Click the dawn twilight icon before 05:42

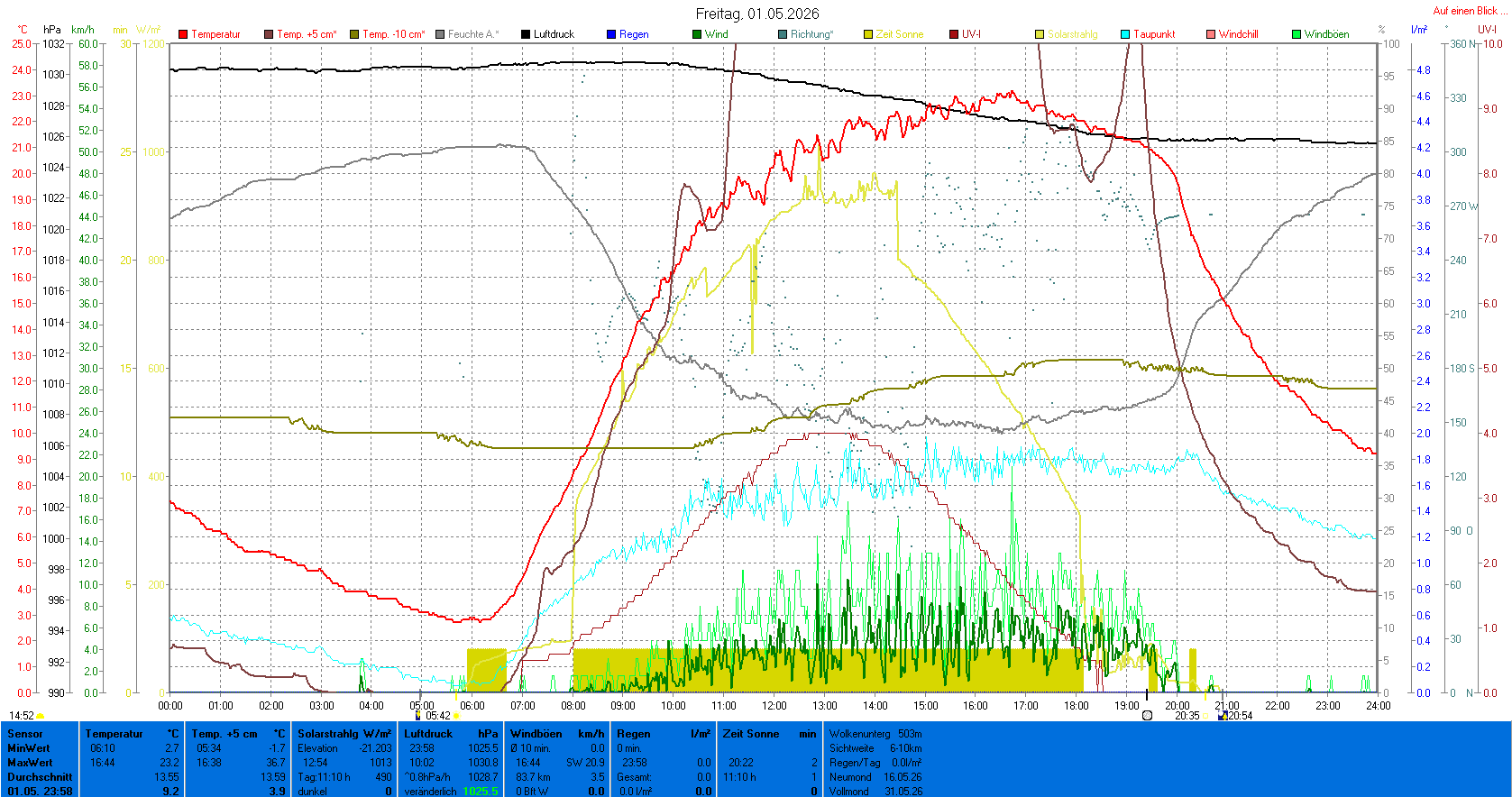point(418,715)
